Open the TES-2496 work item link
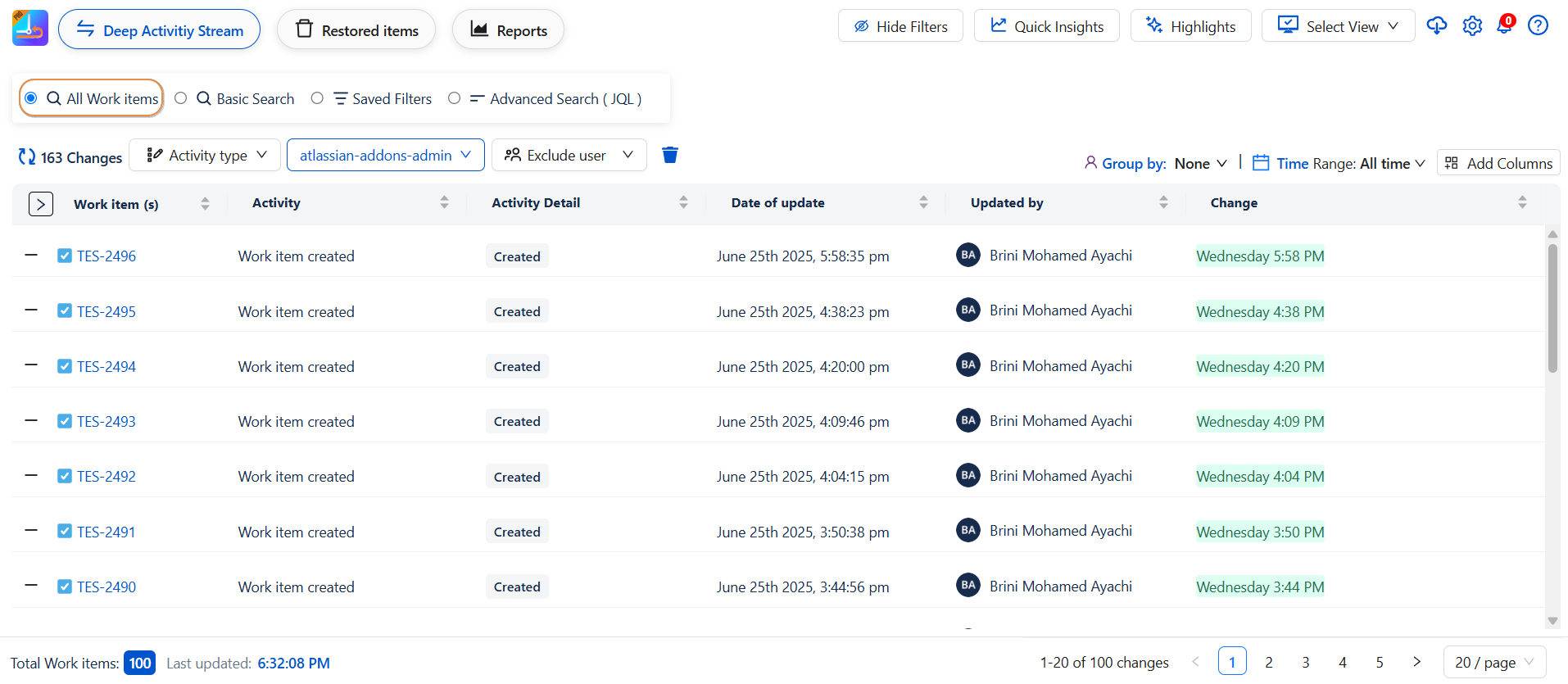This screenshot has width=1568, height=684. pos(106,256)
